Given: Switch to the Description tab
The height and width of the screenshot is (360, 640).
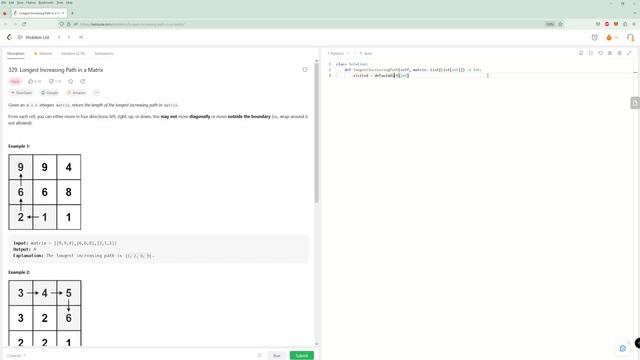Looking at the screenshot, I should [16, 53].
